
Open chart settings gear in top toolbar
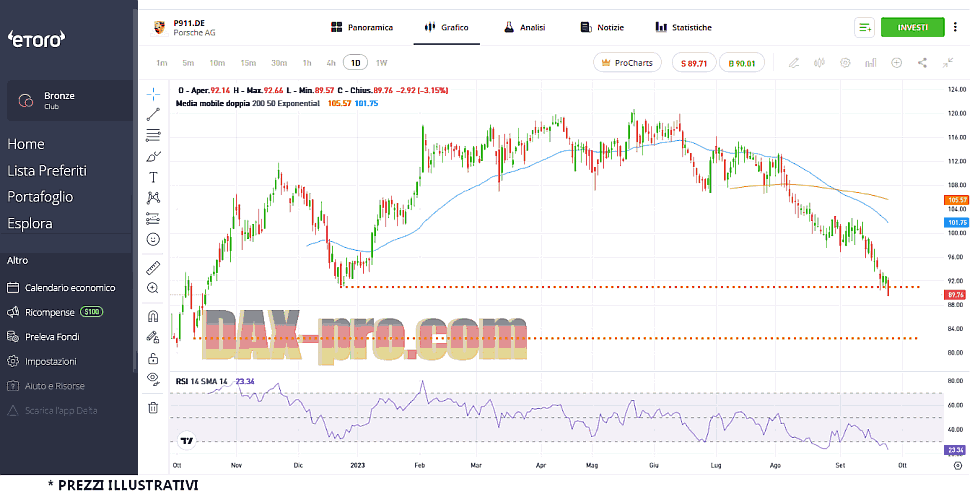[846, 62]
